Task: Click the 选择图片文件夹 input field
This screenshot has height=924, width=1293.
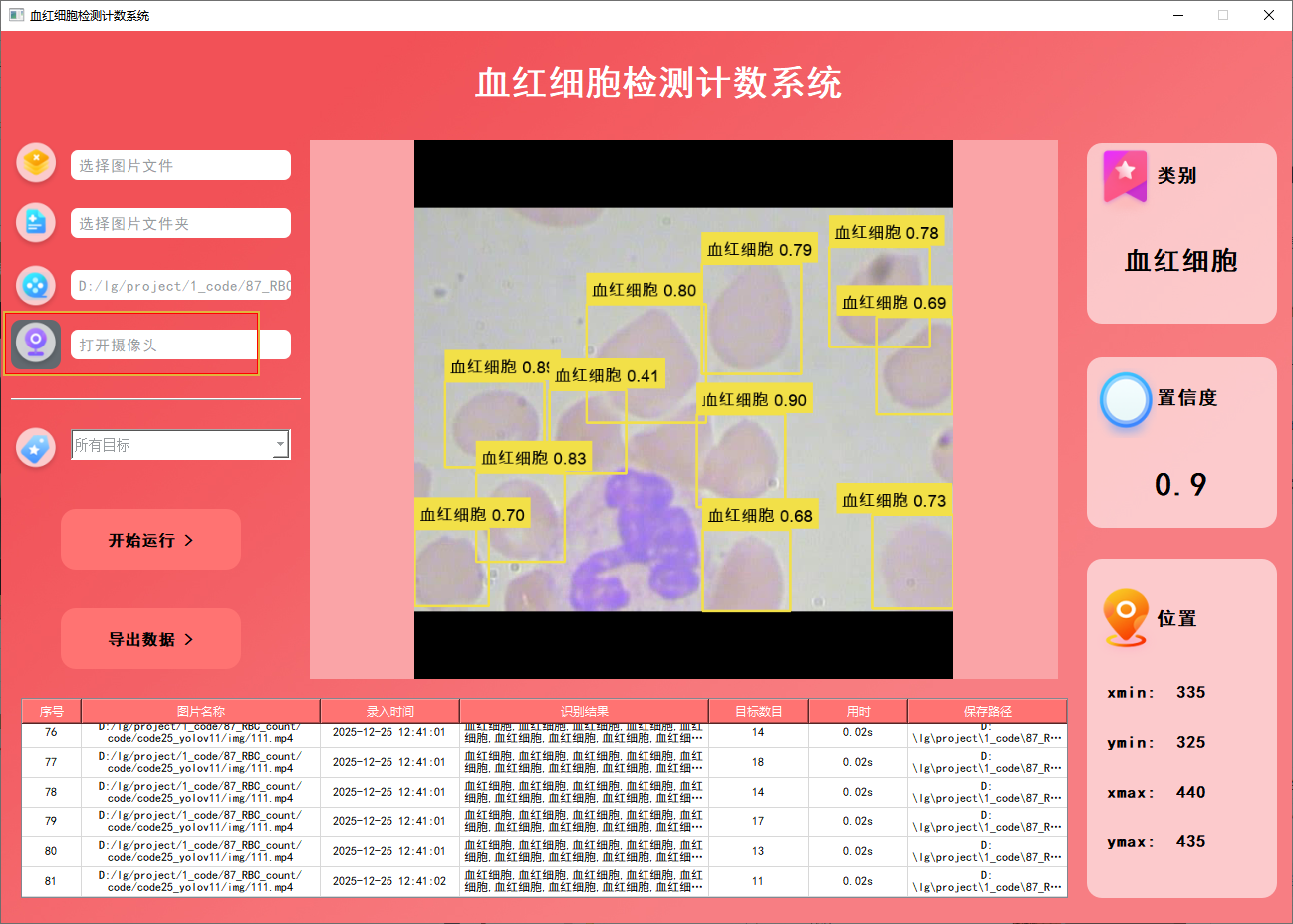Action: (180, 223)
